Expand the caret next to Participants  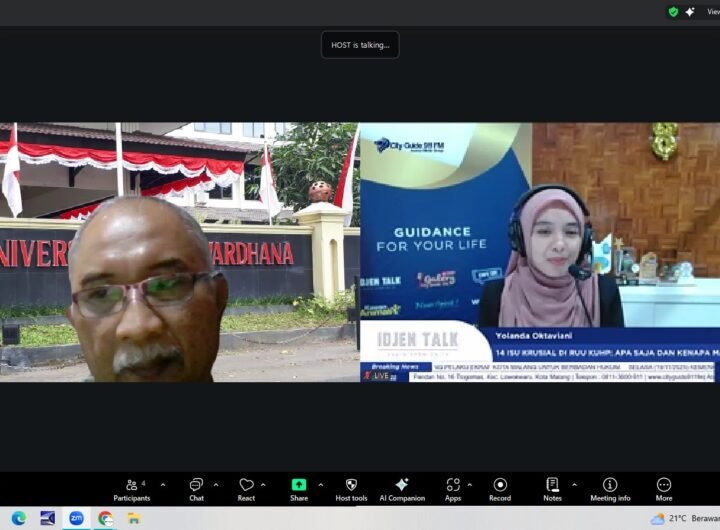coord(163,485)
